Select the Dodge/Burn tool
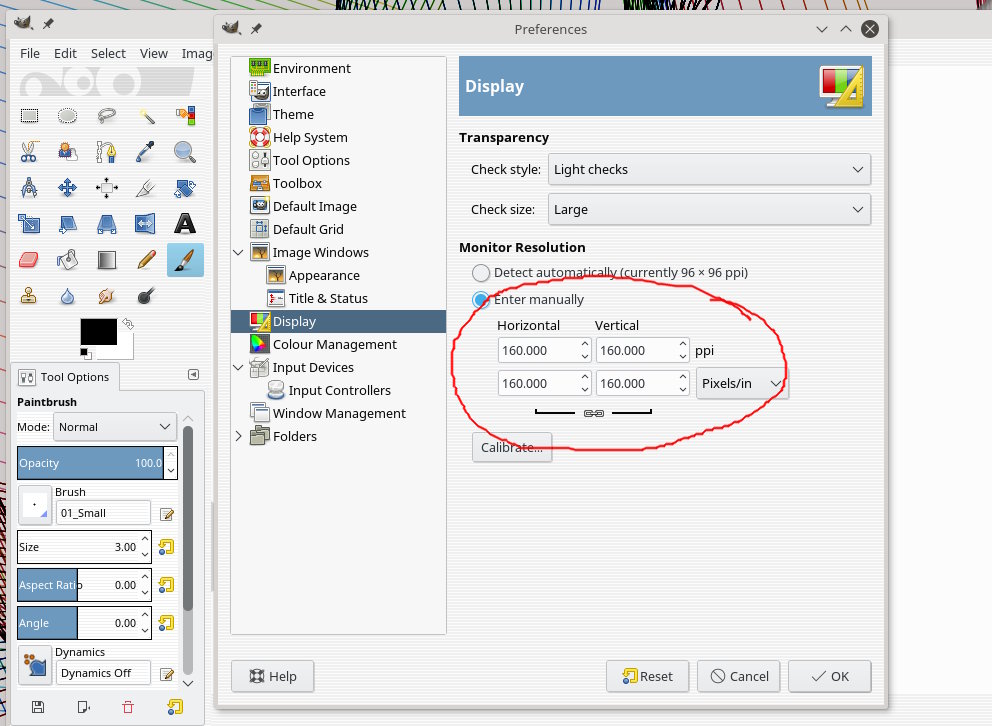This screenshot has height=726, width=992. coord(146,296)
